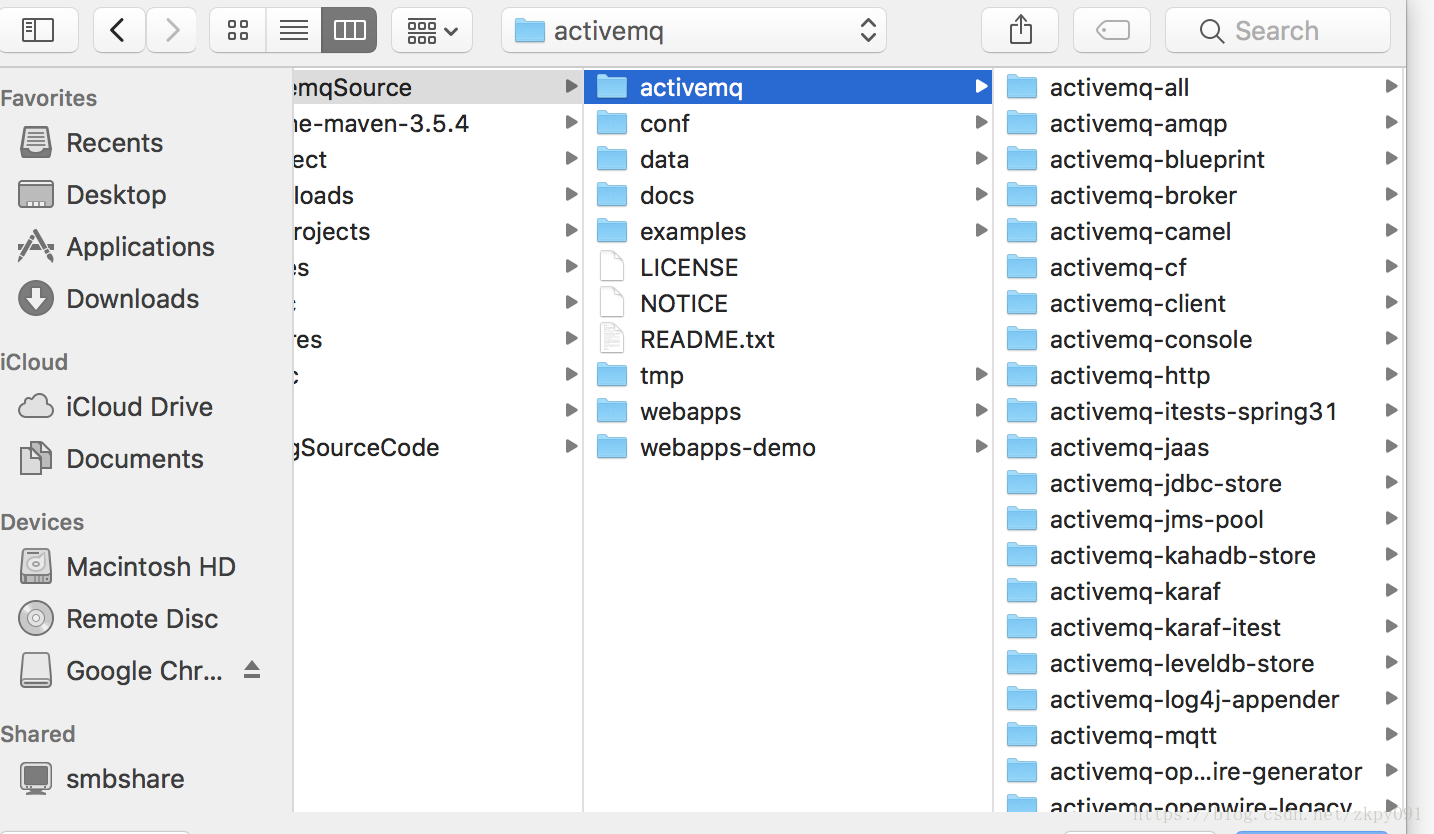The height and width of the screenshot is (834, 1434).
Task: Expand the conf folder chevron
Action: point(981,123)
